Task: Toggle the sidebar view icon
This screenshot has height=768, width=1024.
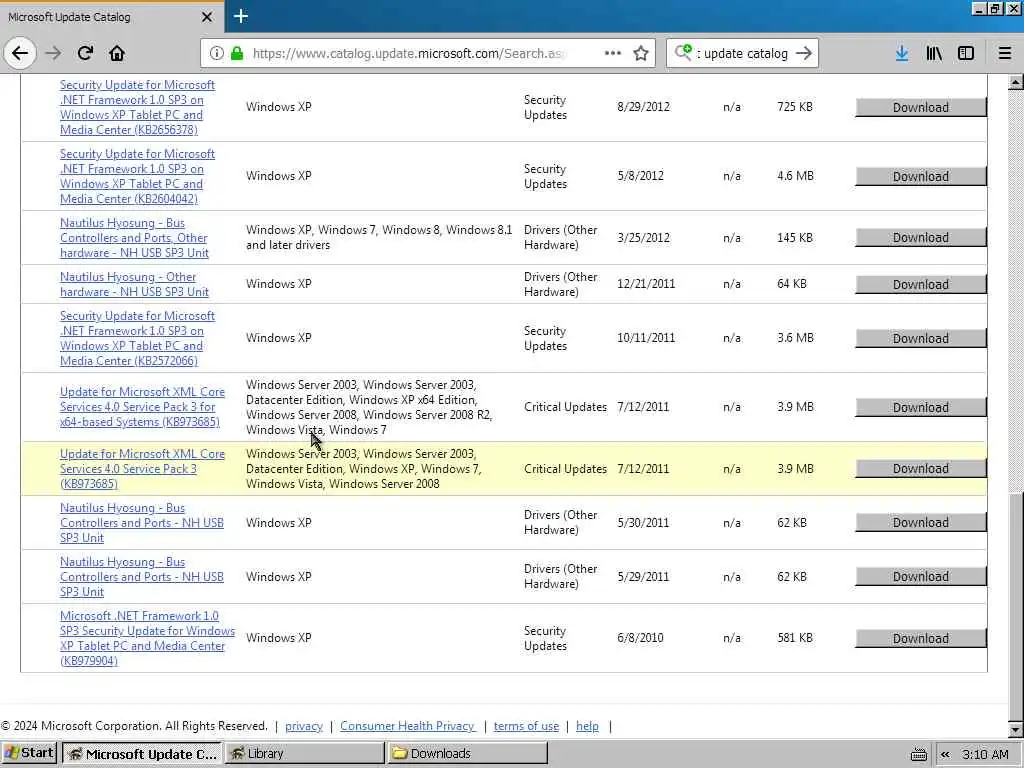Action: click(x=966, y=53)
